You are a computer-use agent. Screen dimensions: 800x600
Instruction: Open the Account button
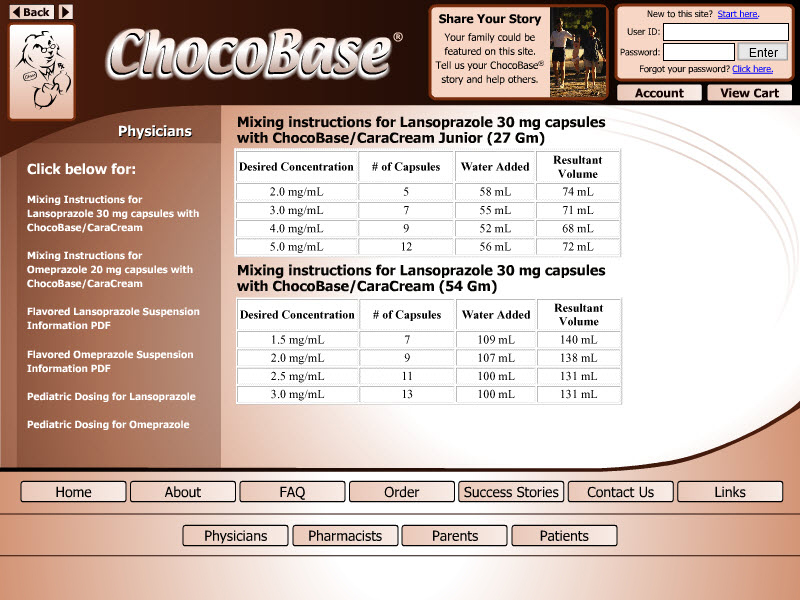(x=659, y=93)
